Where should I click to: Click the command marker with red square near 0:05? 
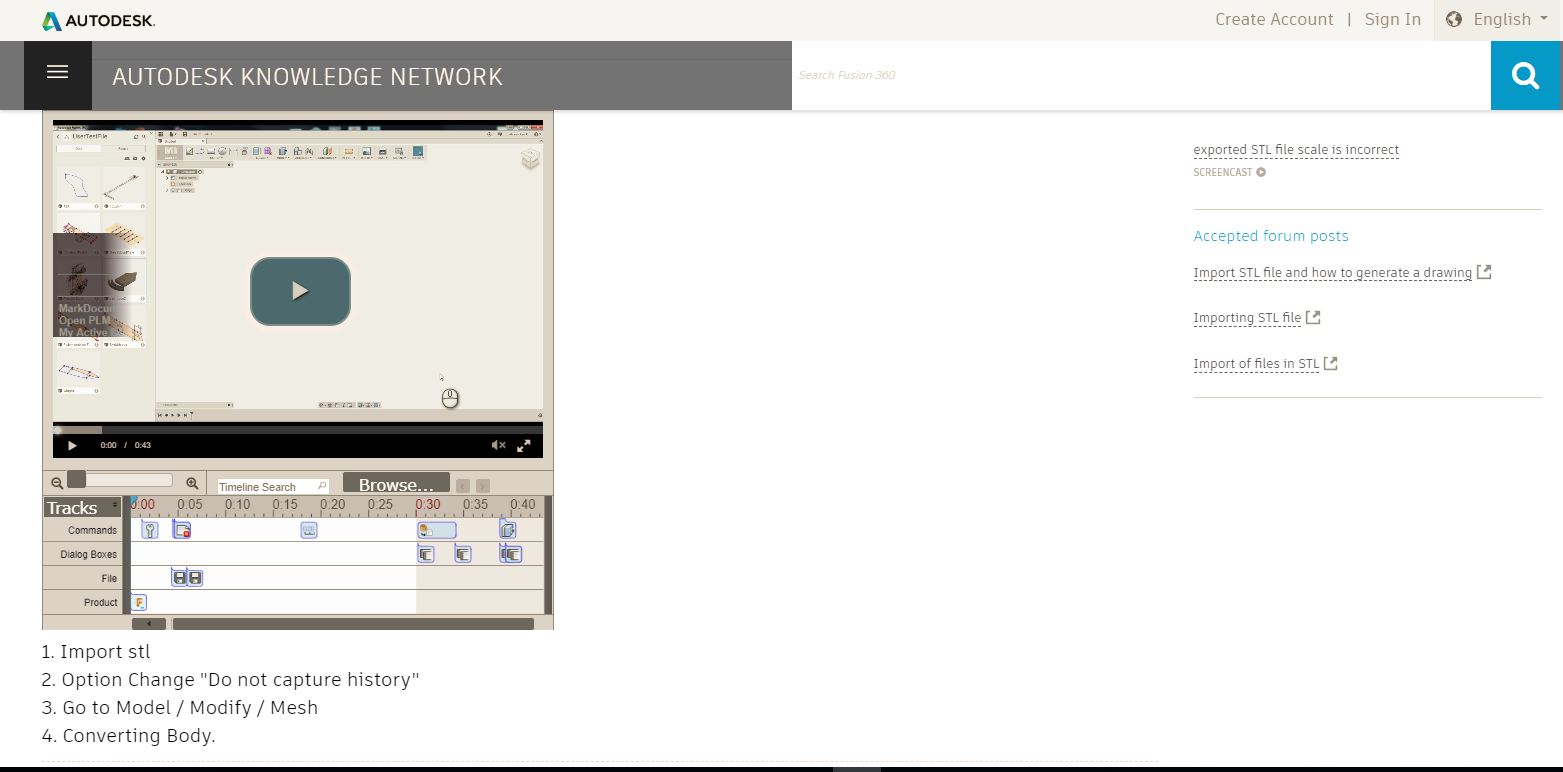tap(182, 530)
